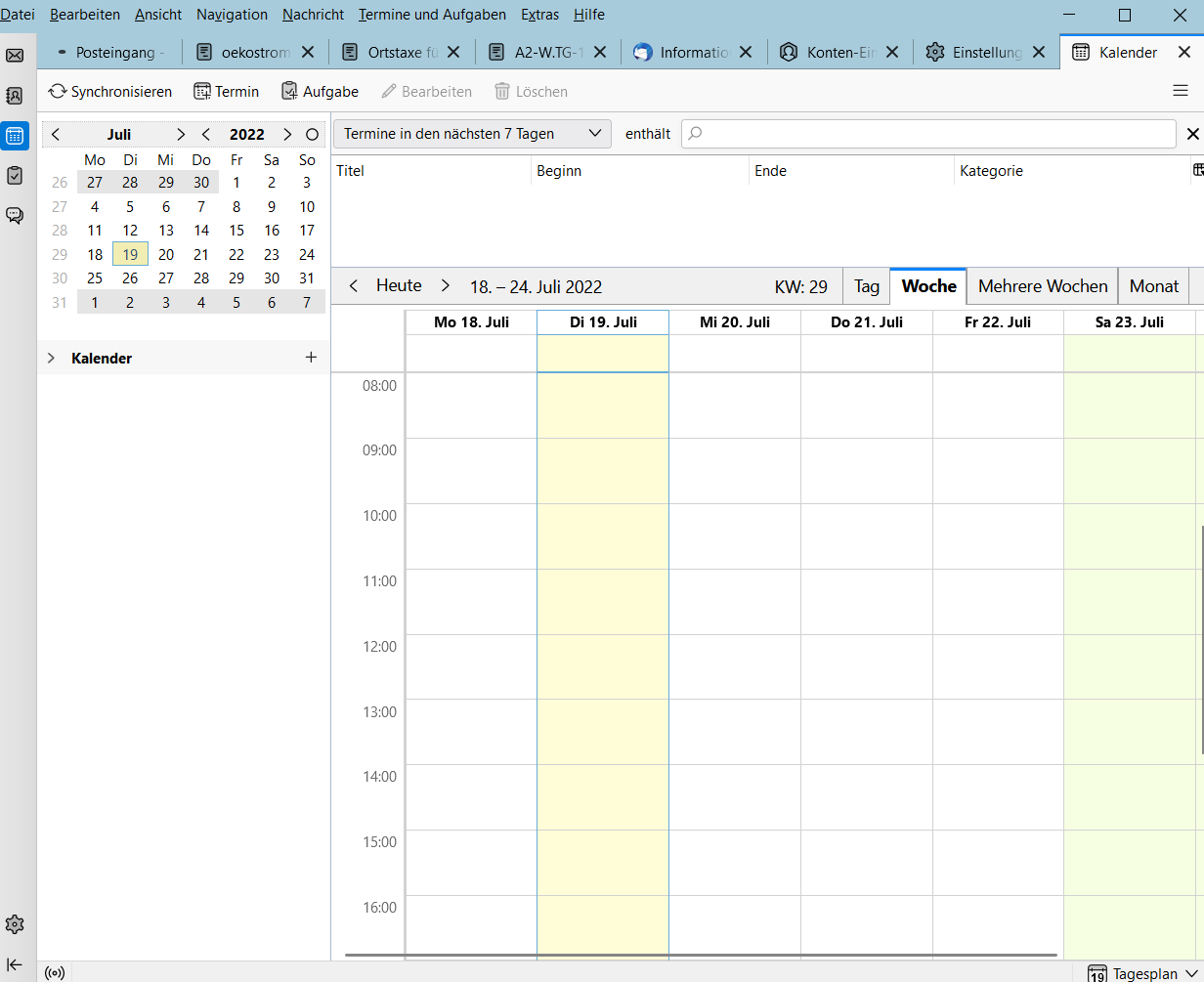1204x982 pixels.
Task: Click the event search input field
Action: (928, 134)
